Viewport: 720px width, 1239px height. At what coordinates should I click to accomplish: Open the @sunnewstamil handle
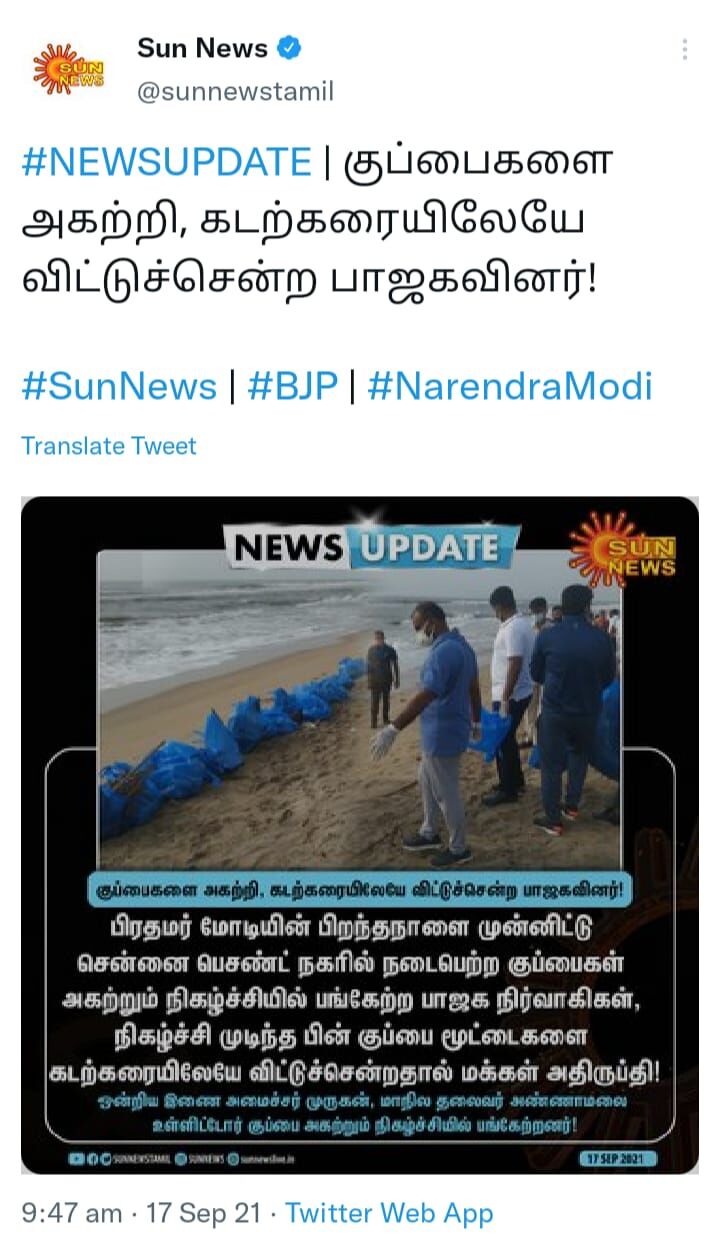coord(235,92)
